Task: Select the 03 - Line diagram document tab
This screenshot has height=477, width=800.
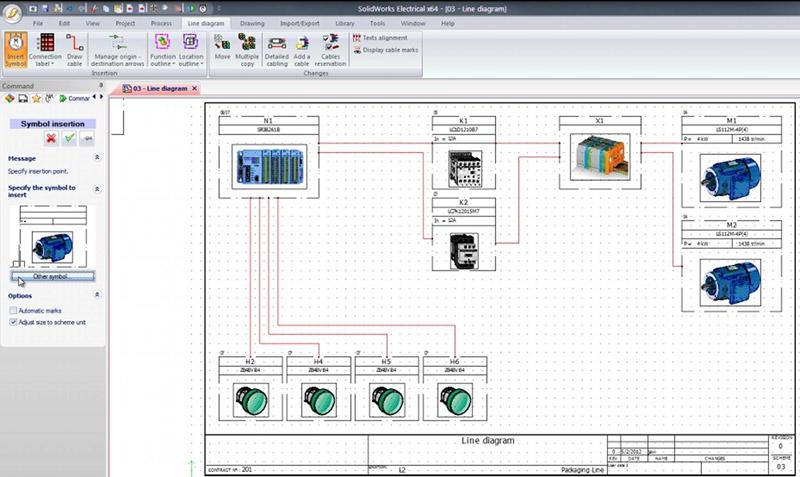Action: coord(156,89)
